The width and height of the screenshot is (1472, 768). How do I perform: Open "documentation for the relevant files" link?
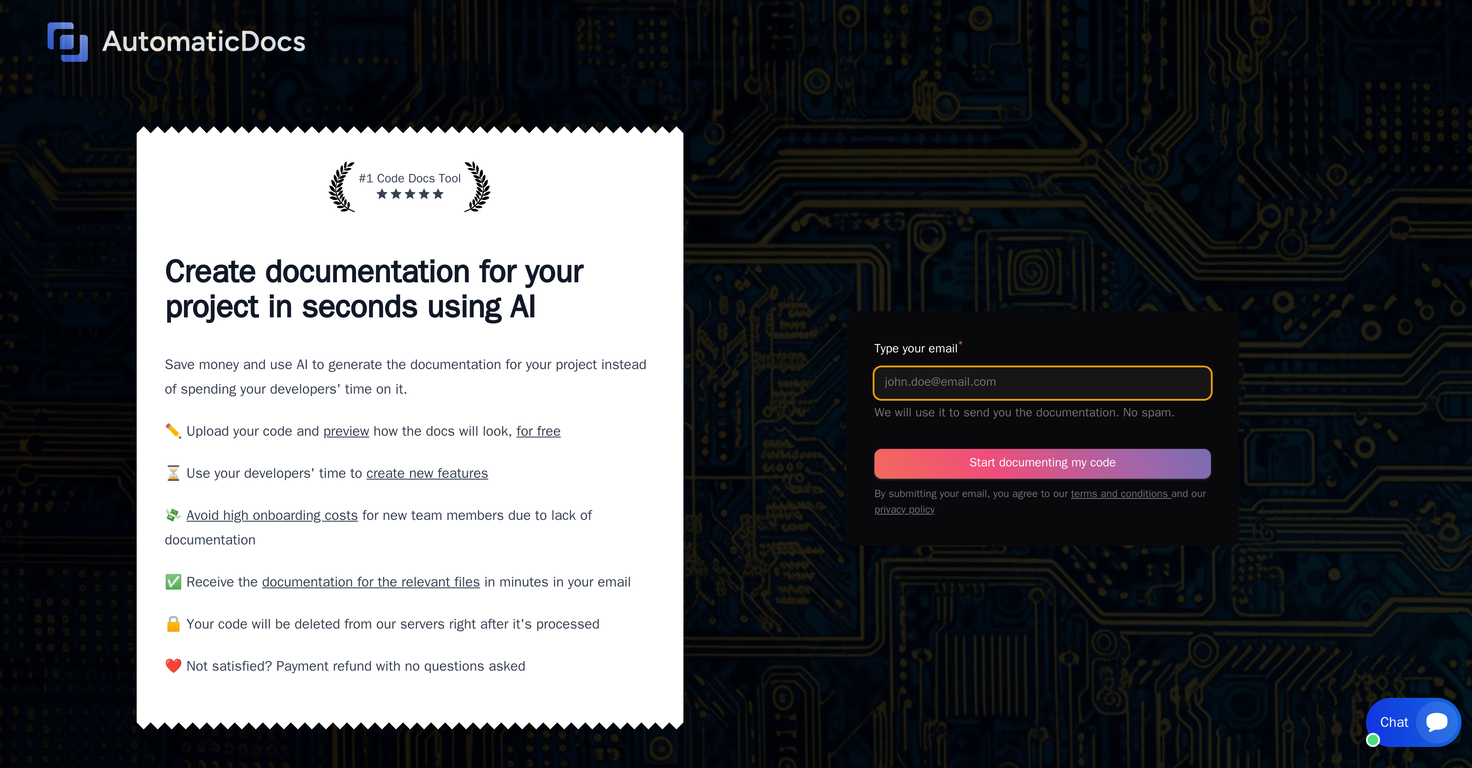[370, 581]
